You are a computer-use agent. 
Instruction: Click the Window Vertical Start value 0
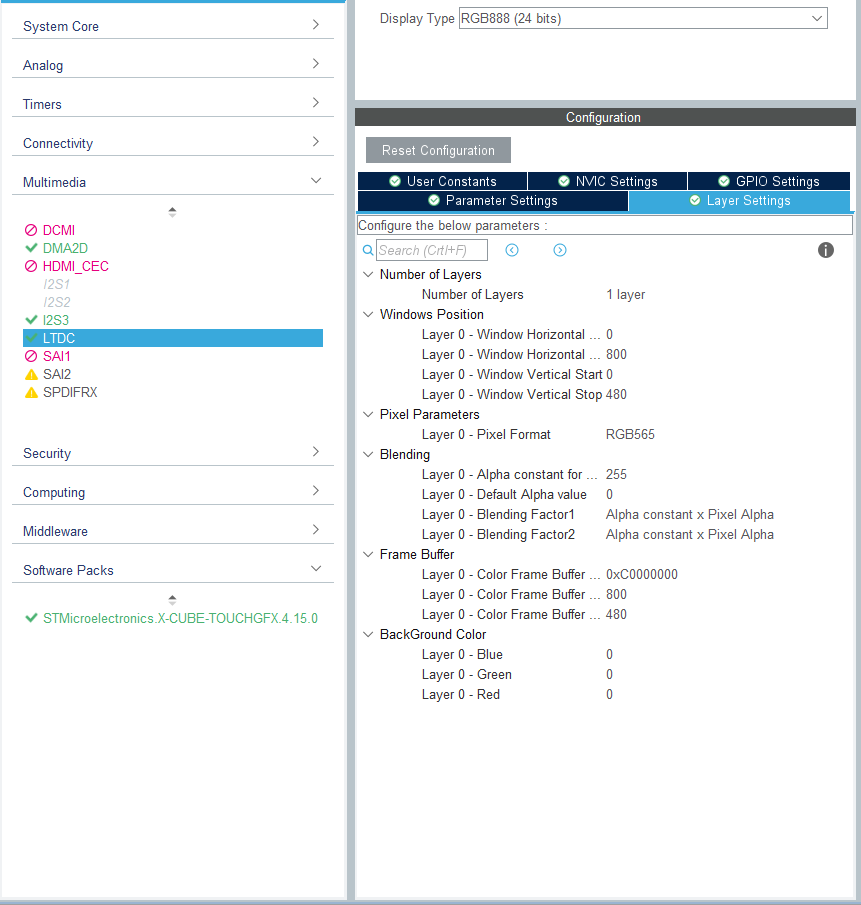(609, 375)
